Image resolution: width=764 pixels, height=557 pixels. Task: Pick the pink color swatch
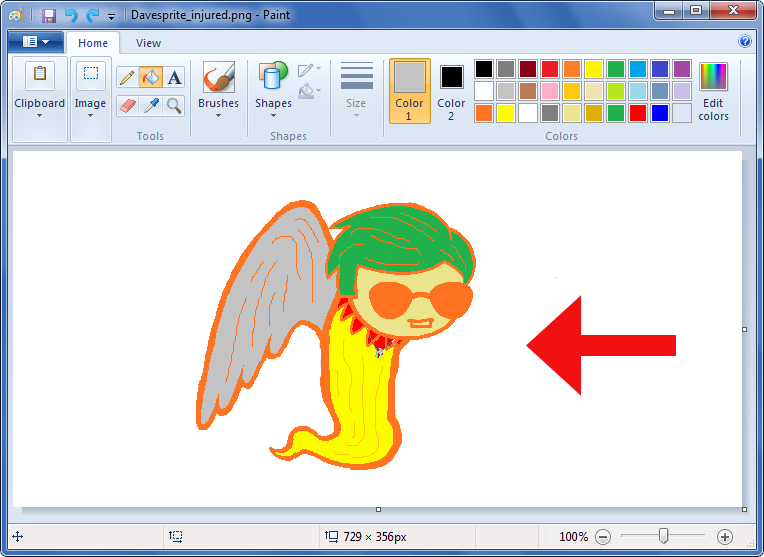click(x=550, y=91)
